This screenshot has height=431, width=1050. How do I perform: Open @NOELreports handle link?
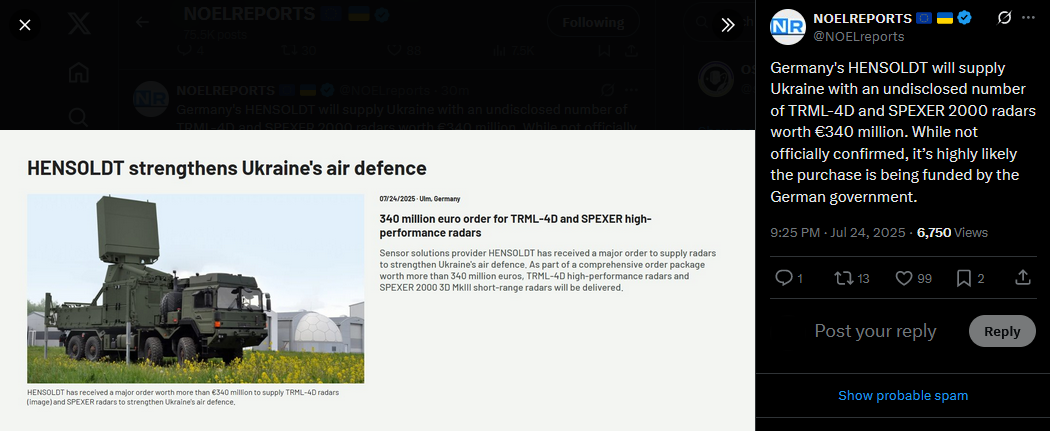click(x=858, y=36)
